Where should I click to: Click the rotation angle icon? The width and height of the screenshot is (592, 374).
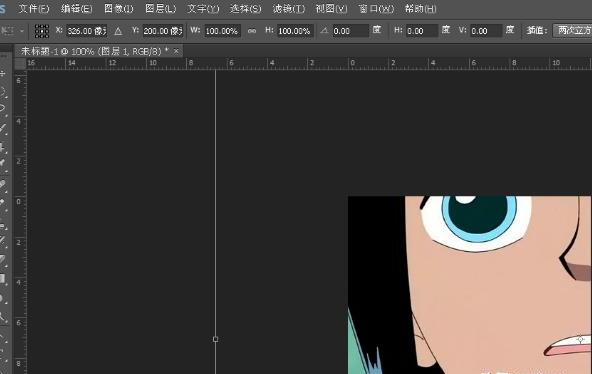click(324, 31)
